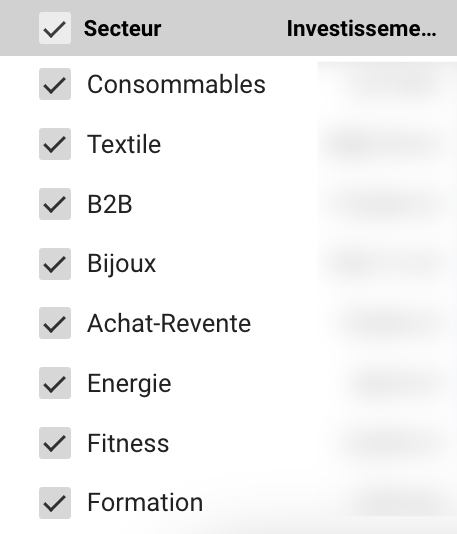This screenshot has width=457, height=534.
Task: Sort by the Secteur column header
Action: pos(122,28)
